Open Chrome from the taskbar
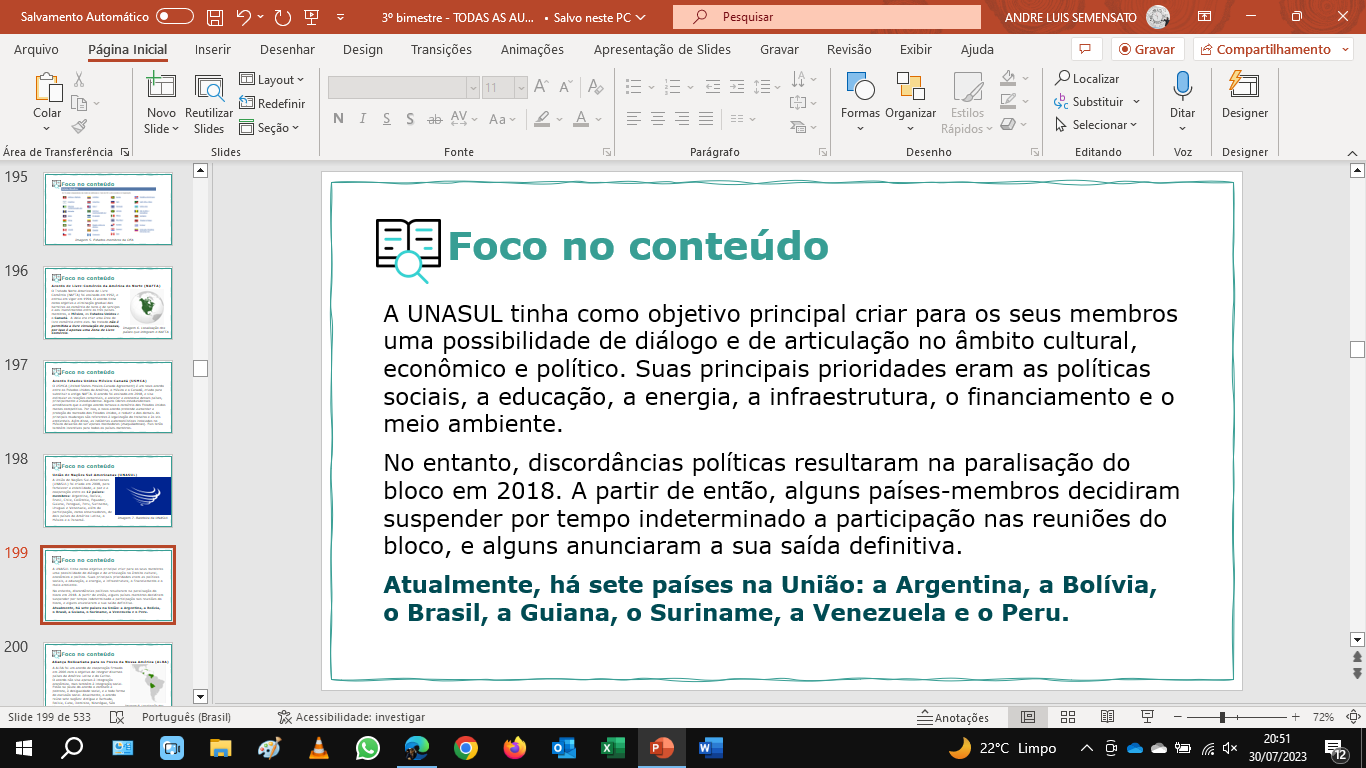 465,747
